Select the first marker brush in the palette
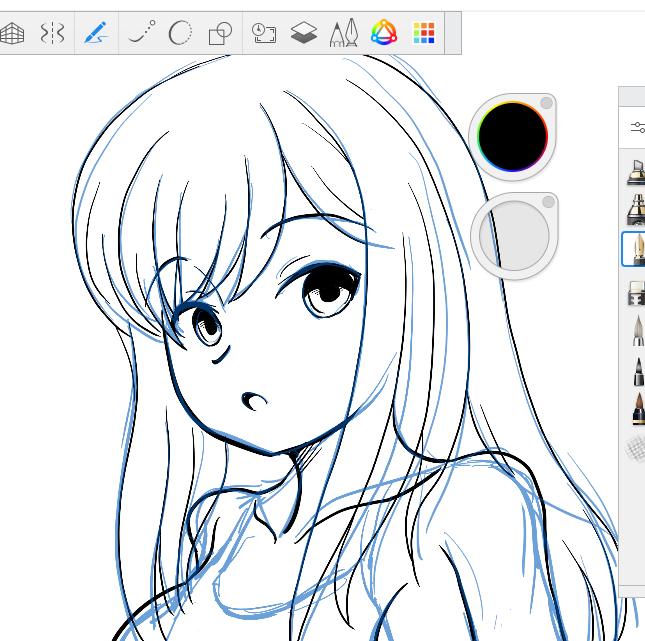Viewport: 645px width, 641px height. tap(636, 172)
